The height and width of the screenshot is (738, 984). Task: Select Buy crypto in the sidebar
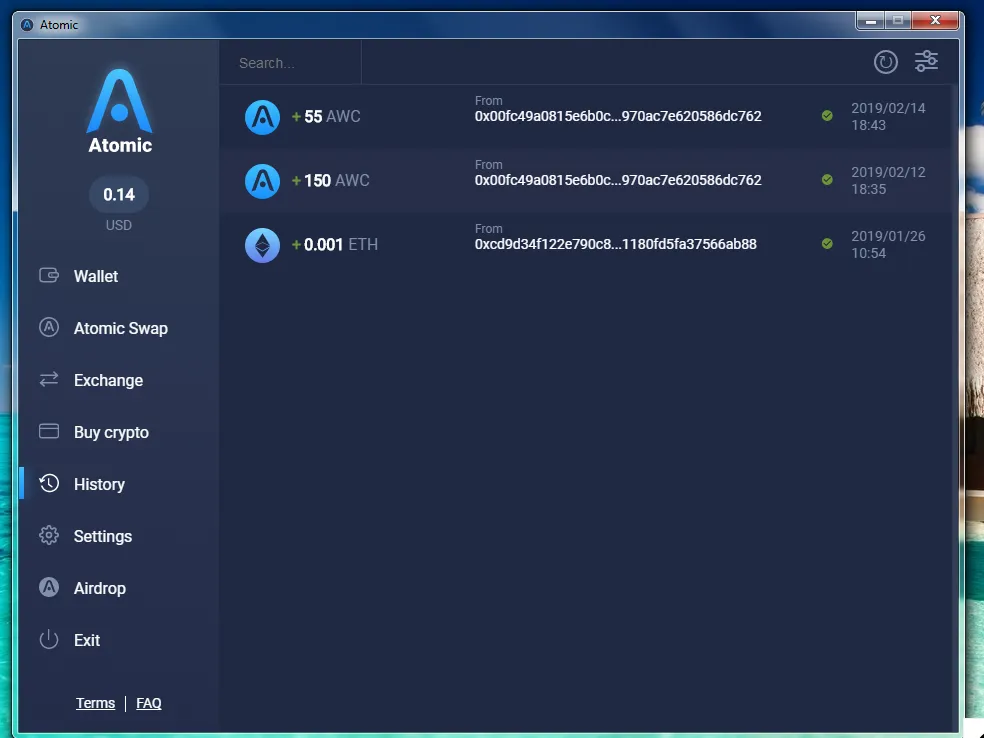(x=111, y=432)
